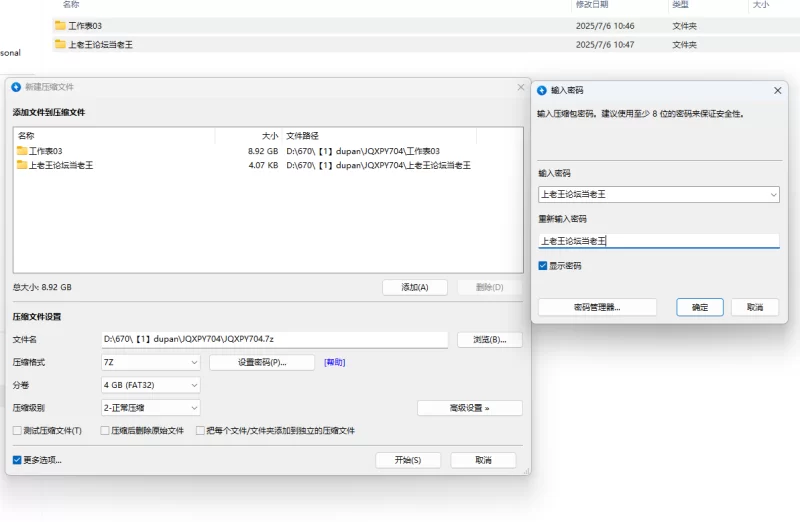Open 密码管理器... password manager
Screen dimensions: 800x522
point(597,307)
